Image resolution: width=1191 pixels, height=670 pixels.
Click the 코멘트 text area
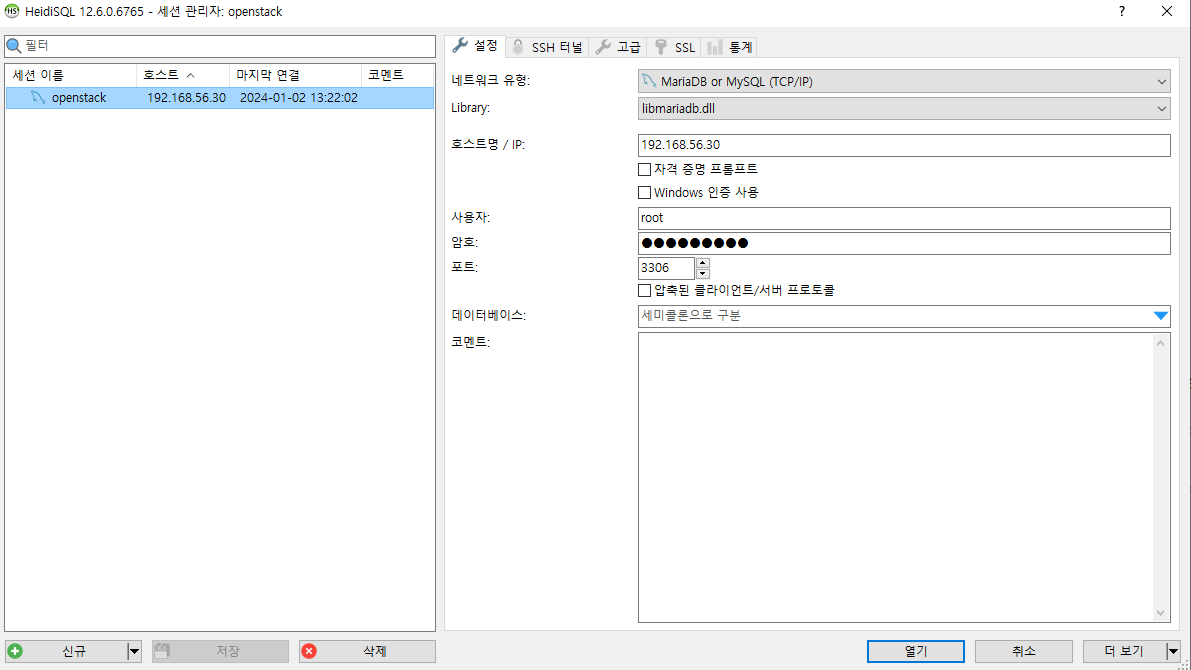[x=897, y=478]
